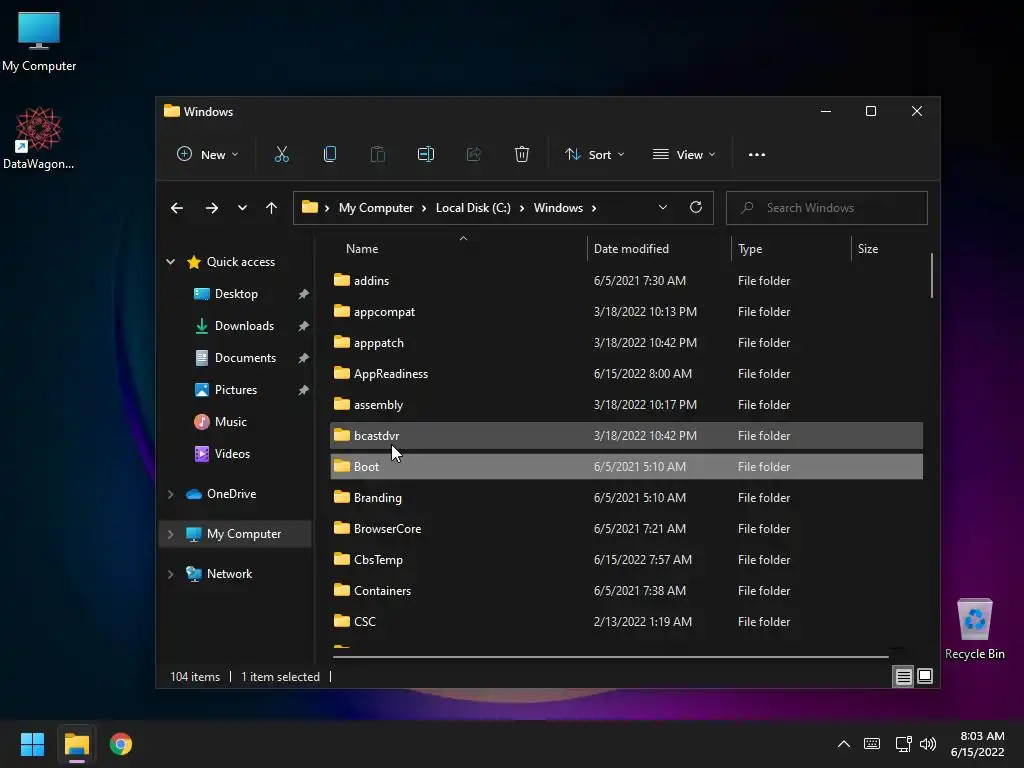
Task: Expand the My Computer tree node
Action: click(170, 534)
